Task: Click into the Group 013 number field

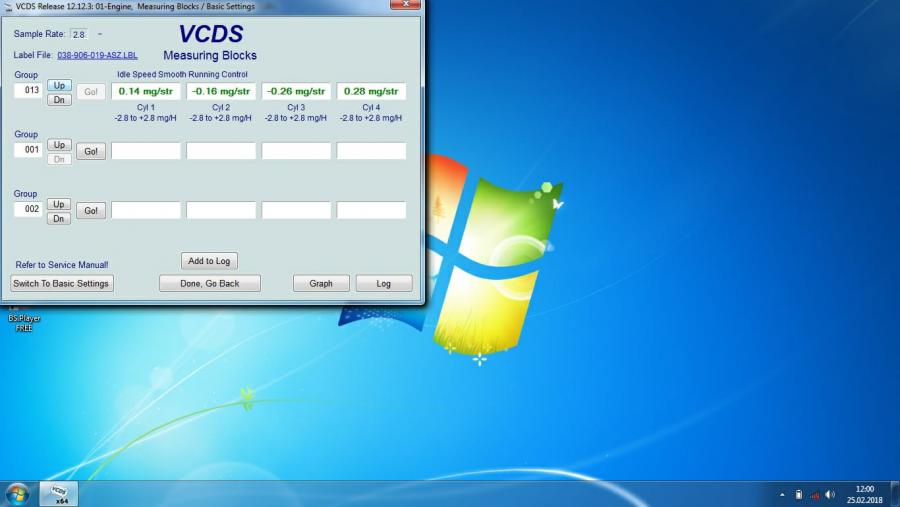Action: coord(28,91)
